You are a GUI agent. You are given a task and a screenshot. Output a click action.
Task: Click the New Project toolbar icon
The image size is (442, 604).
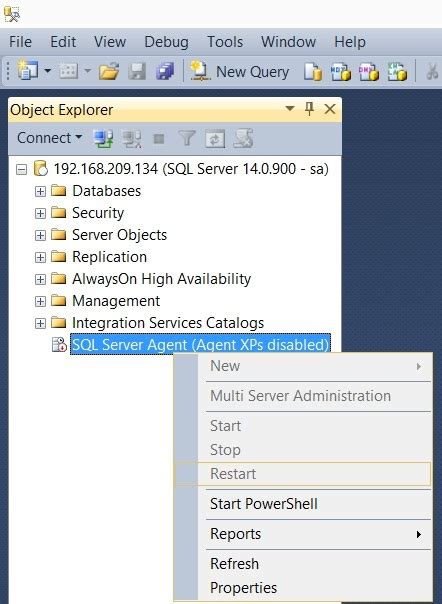[x=27, y=71]
